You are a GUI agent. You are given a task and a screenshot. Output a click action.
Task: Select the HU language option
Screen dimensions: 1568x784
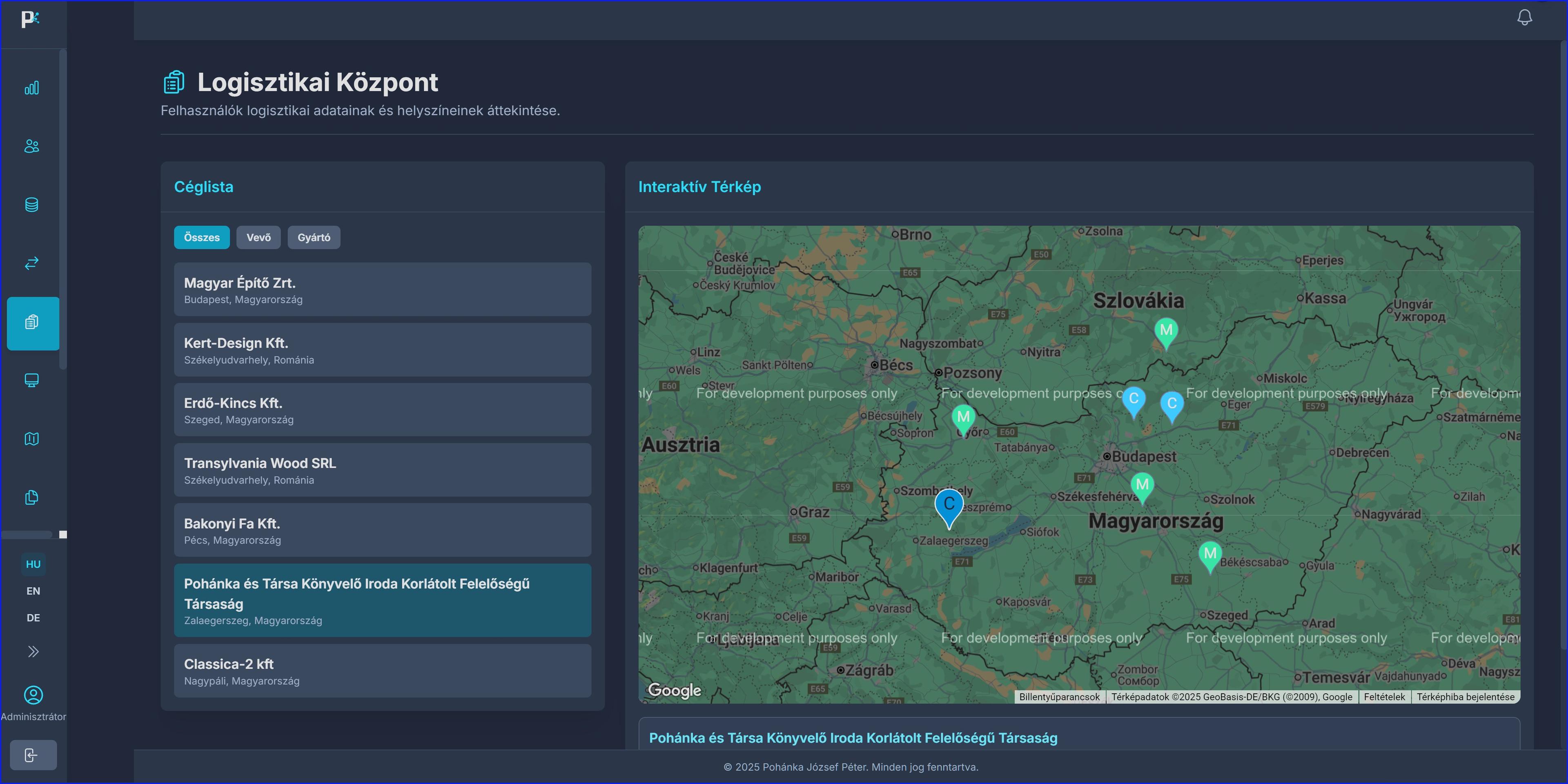[33, 564]
